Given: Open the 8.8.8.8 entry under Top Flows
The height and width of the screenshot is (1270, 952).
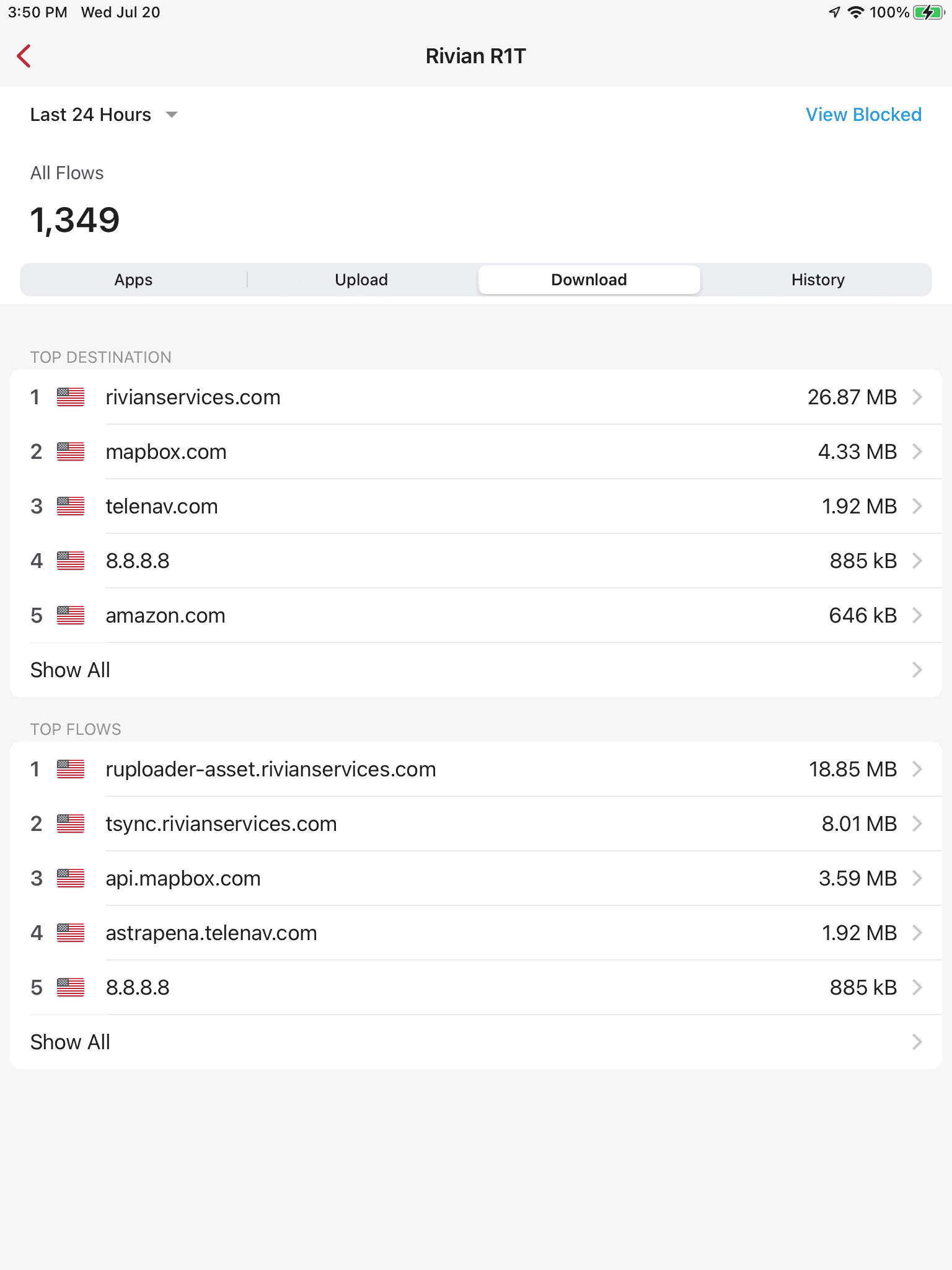Looking at the screenshot, I should [476, 987].
